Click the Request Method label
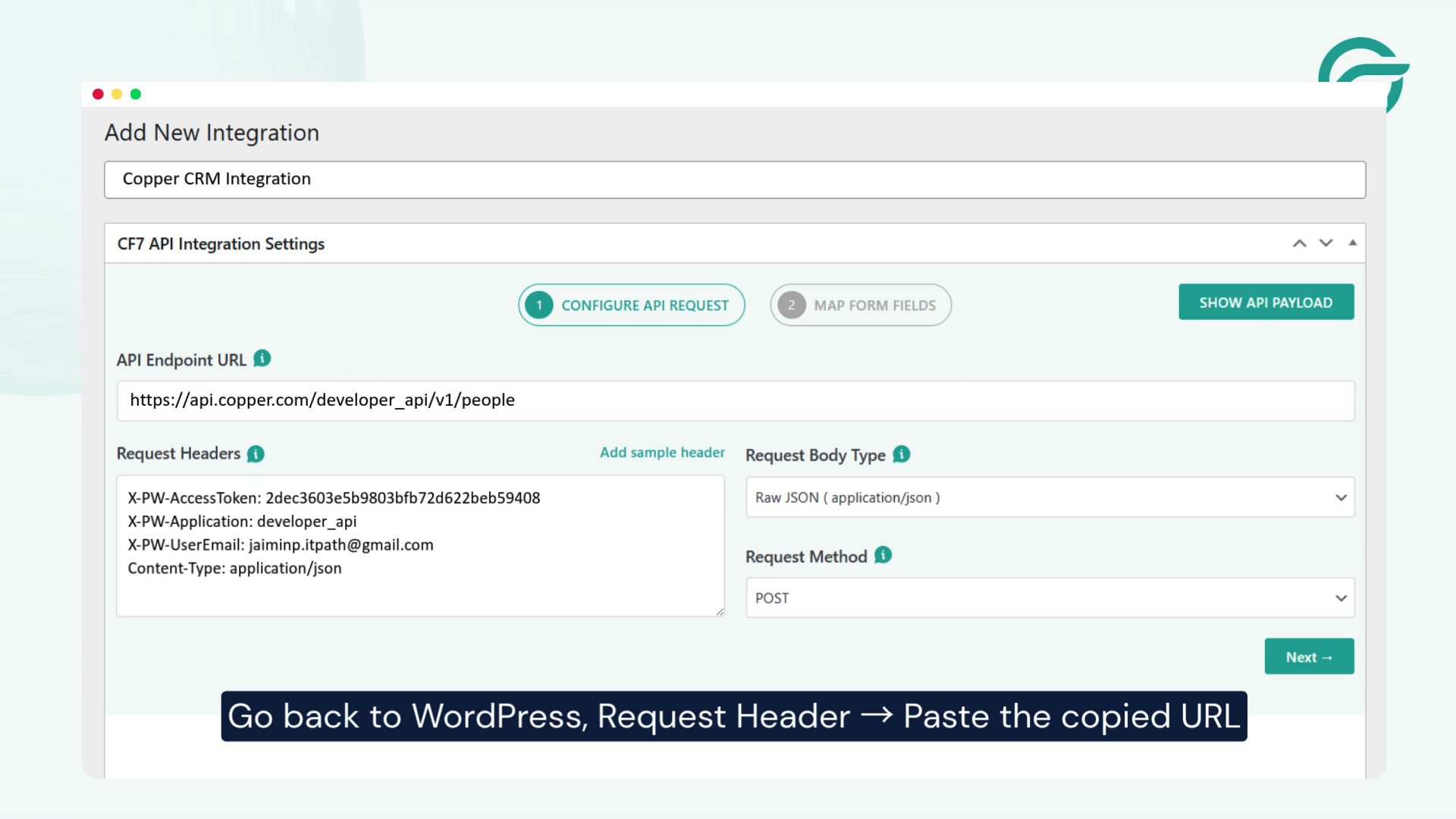Viewport: 1456px width, 819px height. [x=806, y=557]
